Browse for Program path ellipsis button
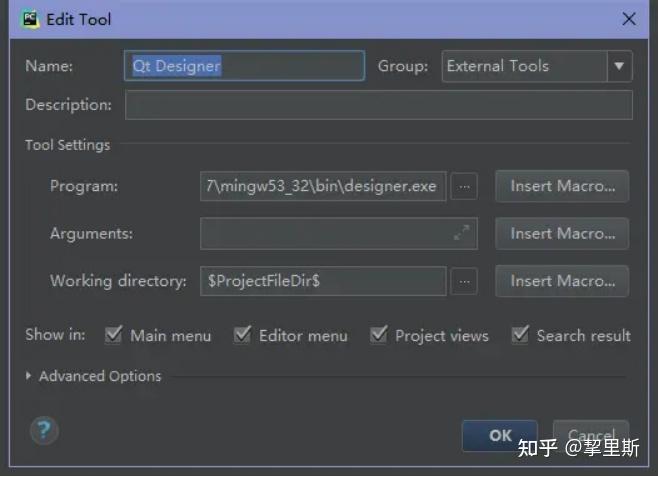The height and width of the screenshot is (477, 658). coord(464,186)
